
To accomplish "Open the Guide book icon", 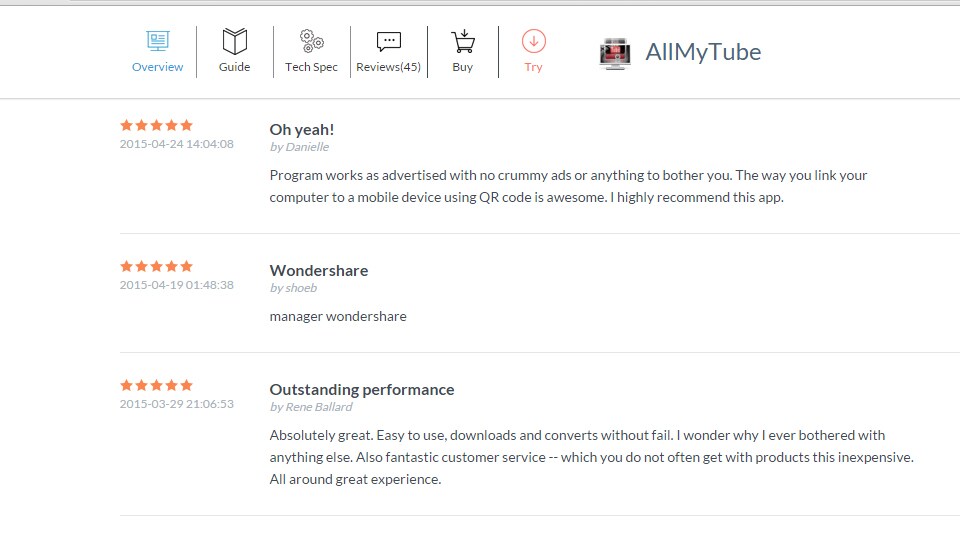I will (x=234, y=41).
